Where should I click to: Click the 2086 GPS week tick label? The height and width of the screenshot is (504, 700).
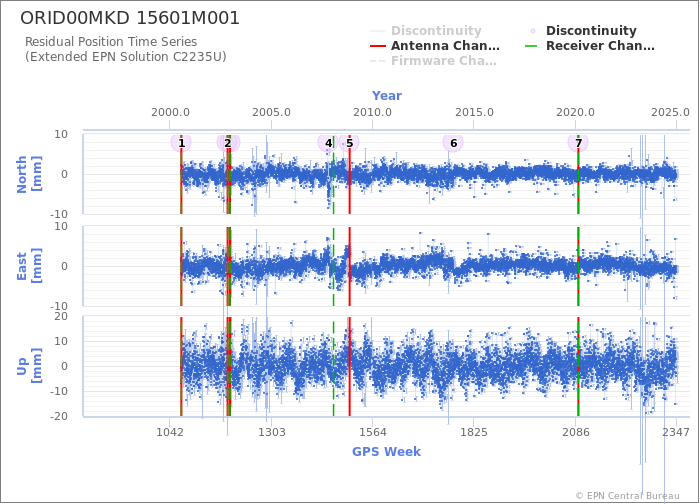tap(575, 432)
